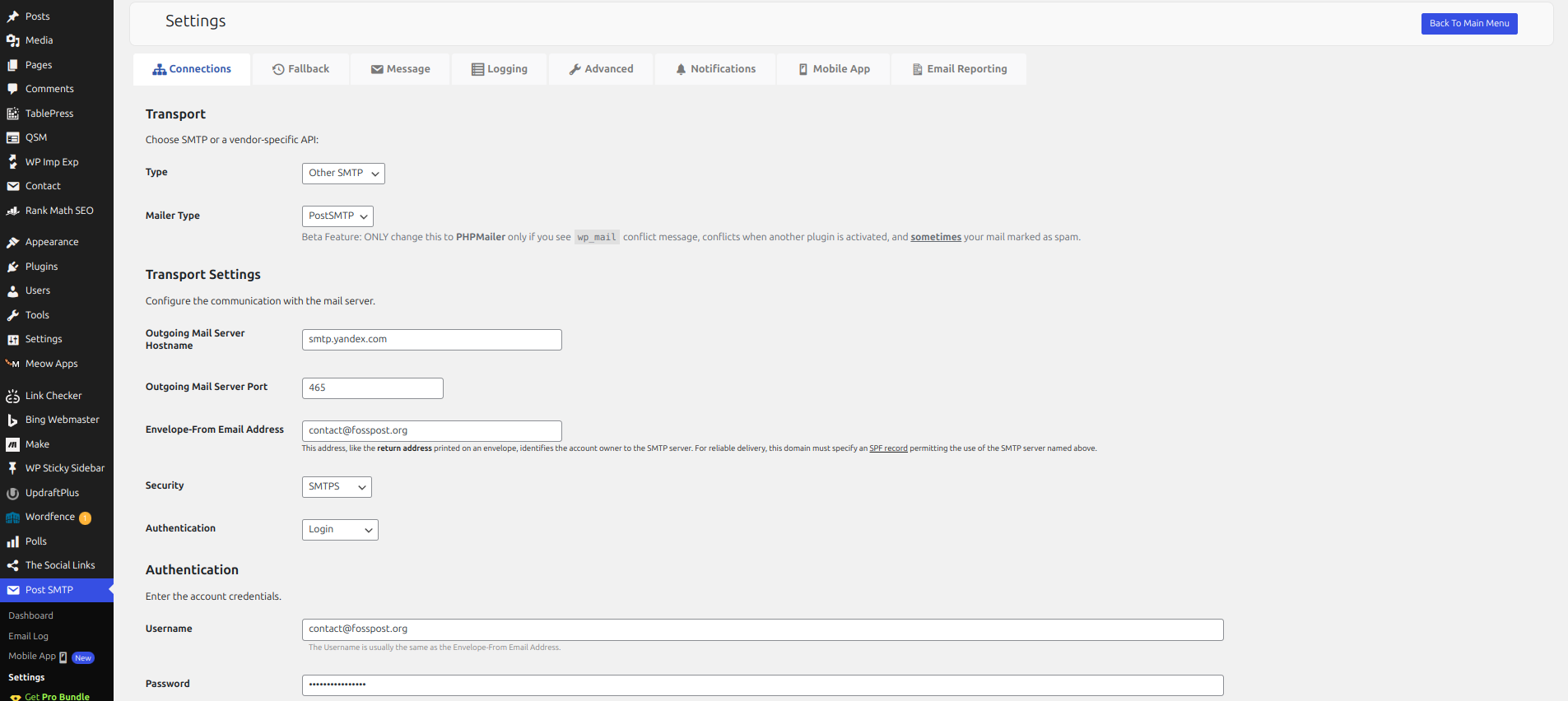1568x701 pixels.
Task: Click the Username input field
Action: coord(763,629)
